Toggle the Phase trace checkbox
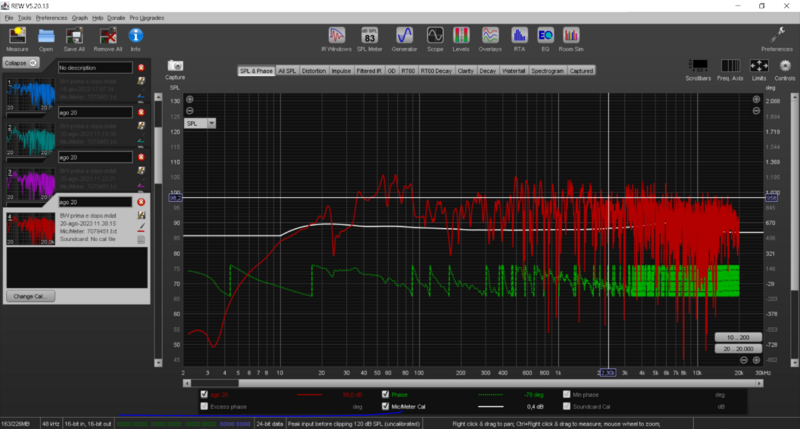This screenshot has height=429, width=800. click(385, 394)
